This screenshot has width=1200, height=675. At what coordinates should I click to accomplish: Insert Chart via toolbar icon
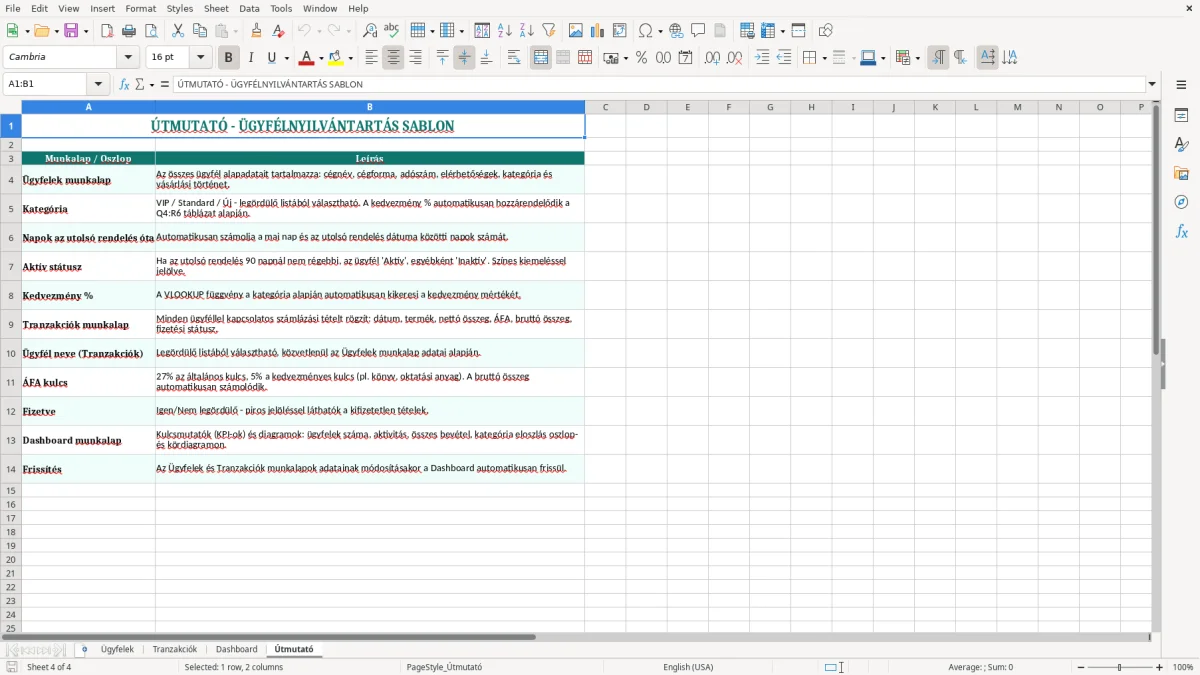click(598, 31)
